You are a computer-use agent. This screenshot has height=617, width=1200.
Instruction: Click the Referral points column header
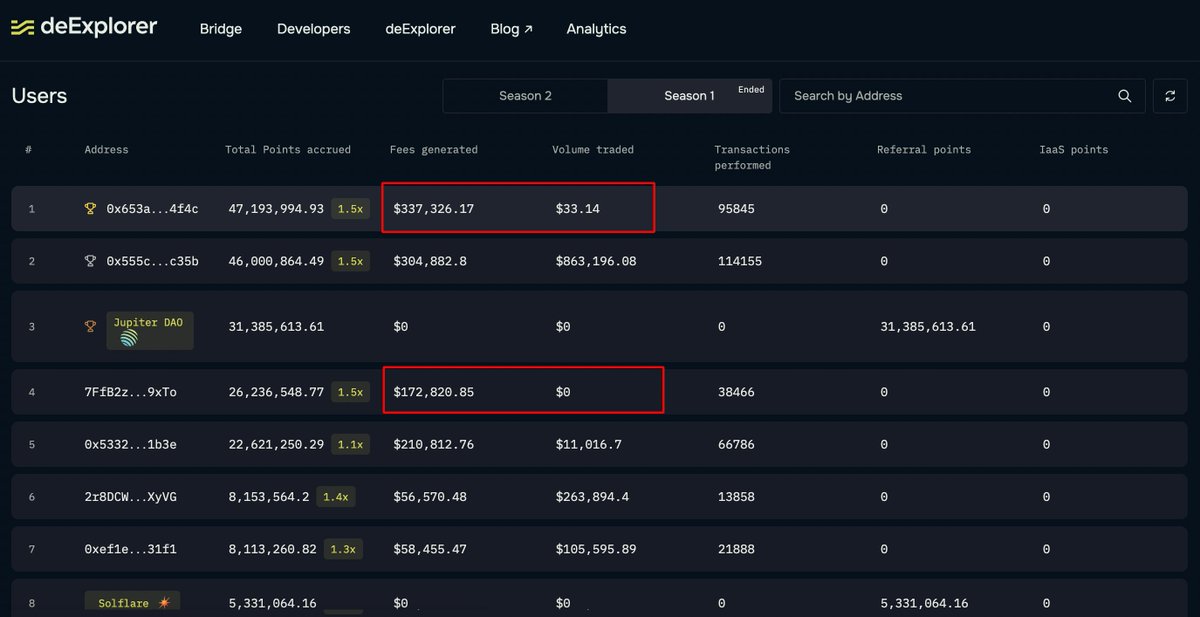coord(924,150)
